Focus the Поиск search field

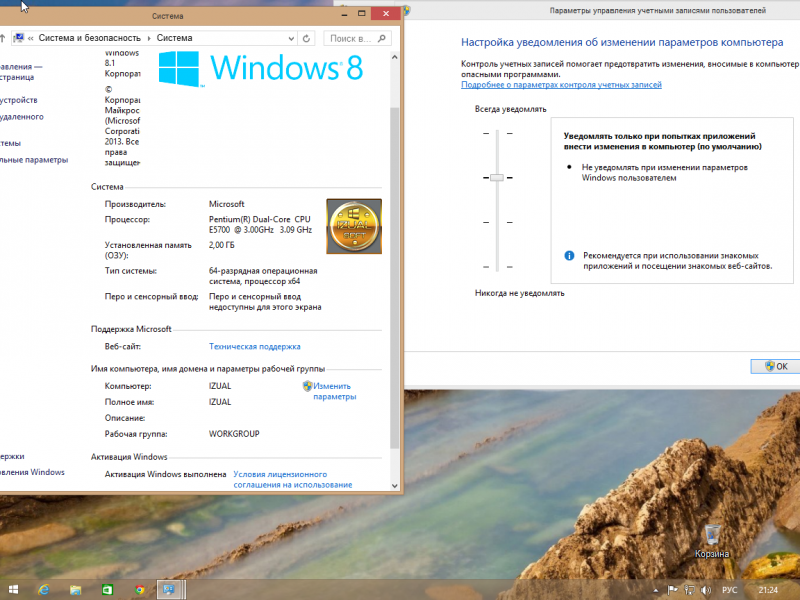point(357,38)
